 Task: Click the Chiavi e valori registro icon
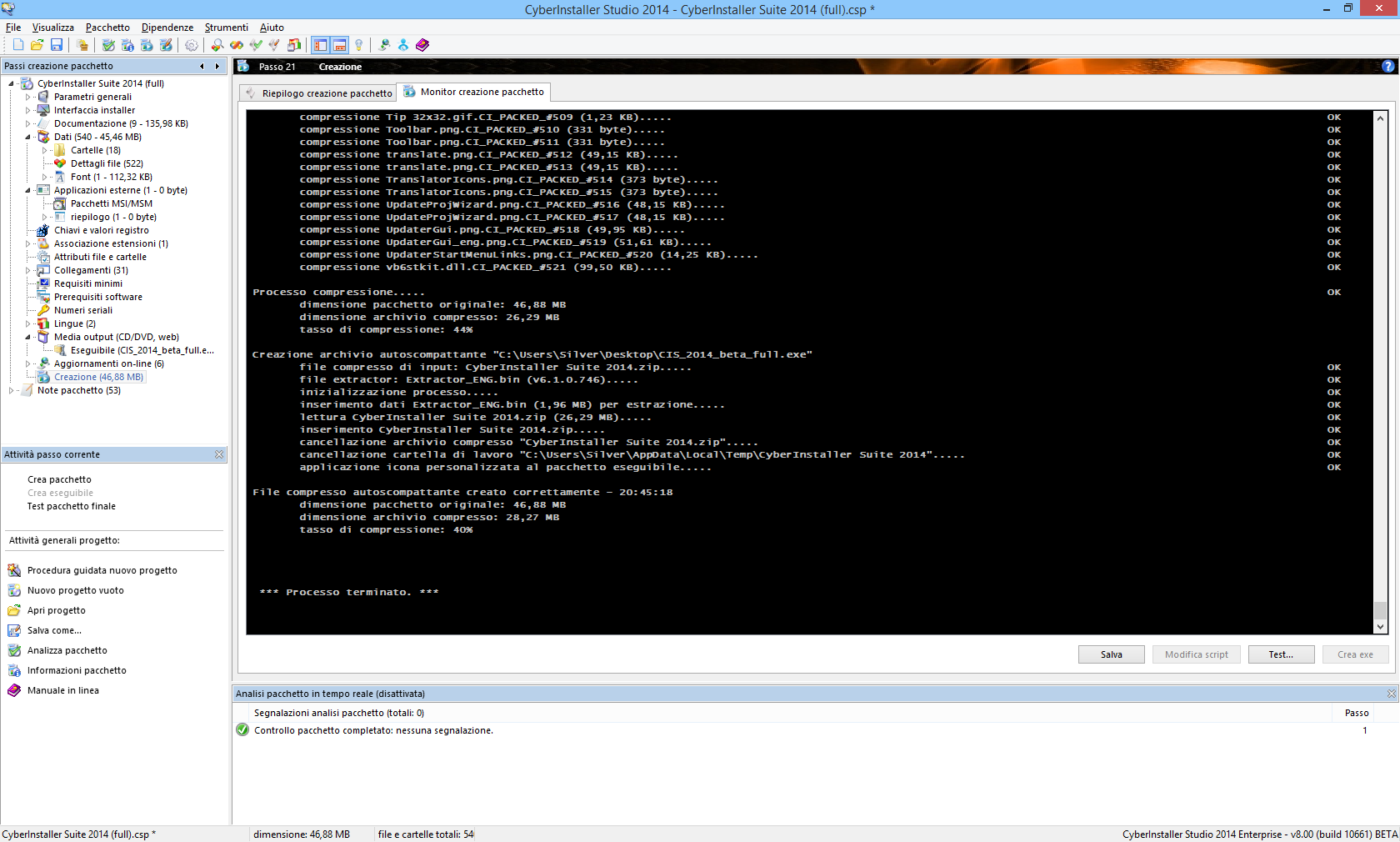(43, 230)
